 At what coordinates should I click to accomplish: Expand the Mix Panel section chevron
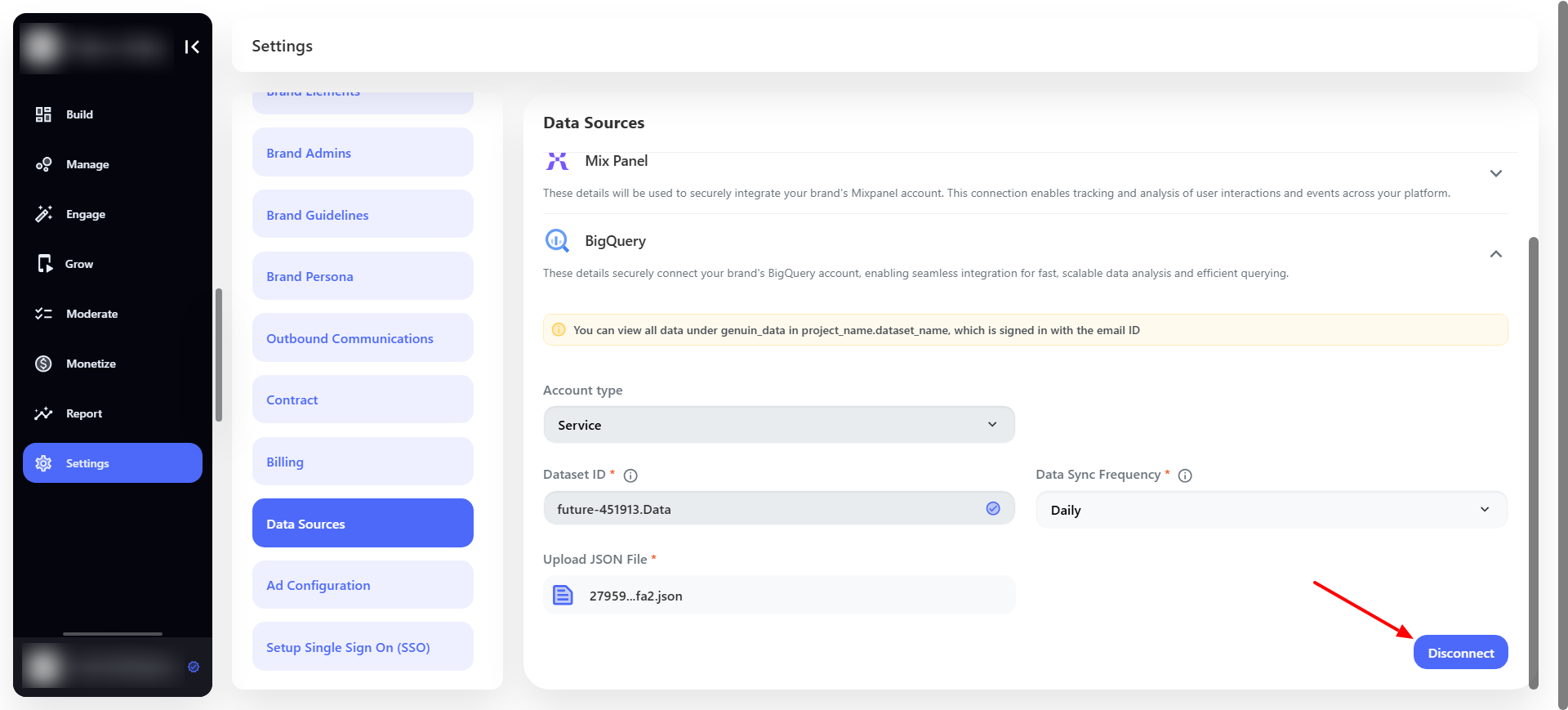coord(1496,173)
